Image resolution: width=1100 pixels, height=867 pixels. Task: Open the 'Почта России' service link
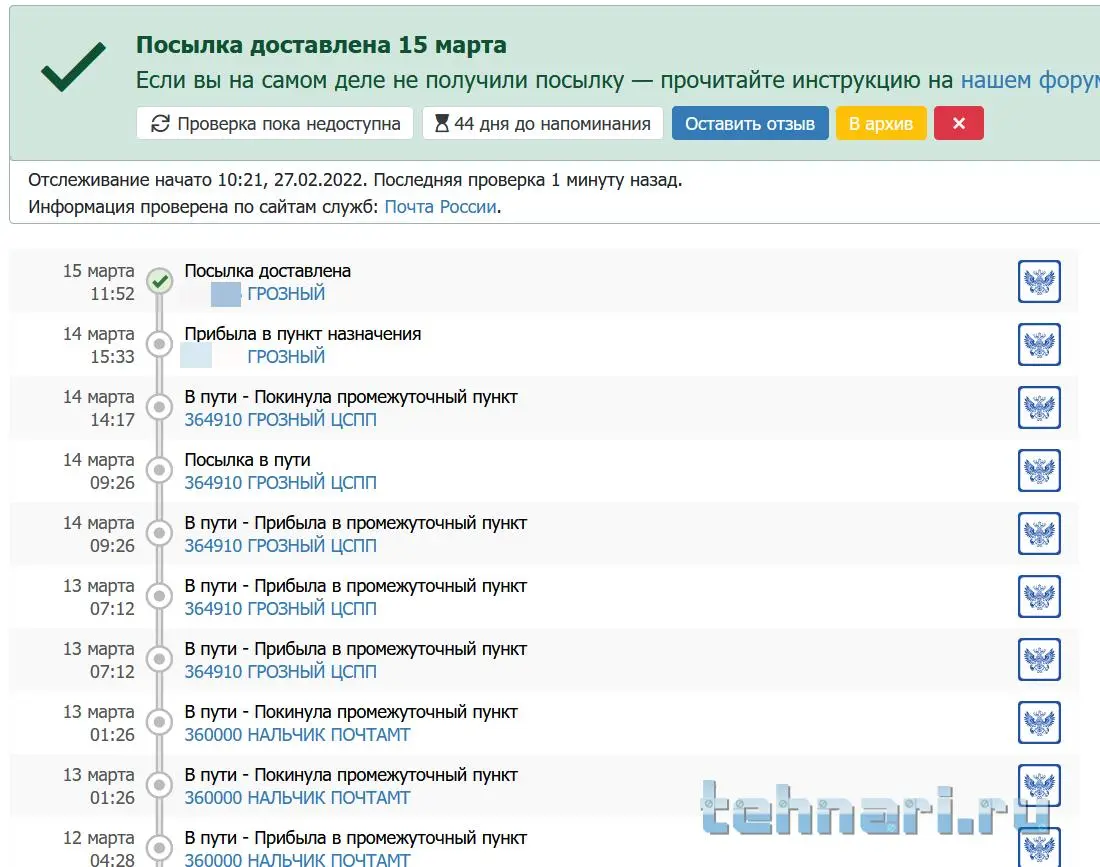[x=441, y=207]
